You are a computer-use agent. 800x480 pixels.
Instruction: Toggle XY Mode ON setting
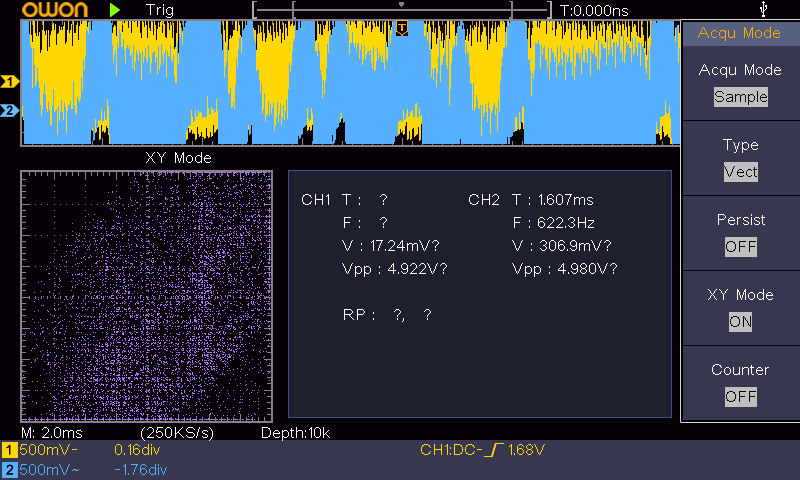[x=740, y=322]
